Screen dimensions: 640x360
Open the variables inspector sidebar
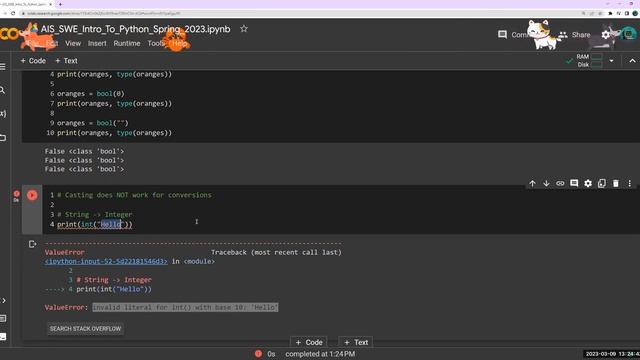pyautogui.click(x=3, y=113)
